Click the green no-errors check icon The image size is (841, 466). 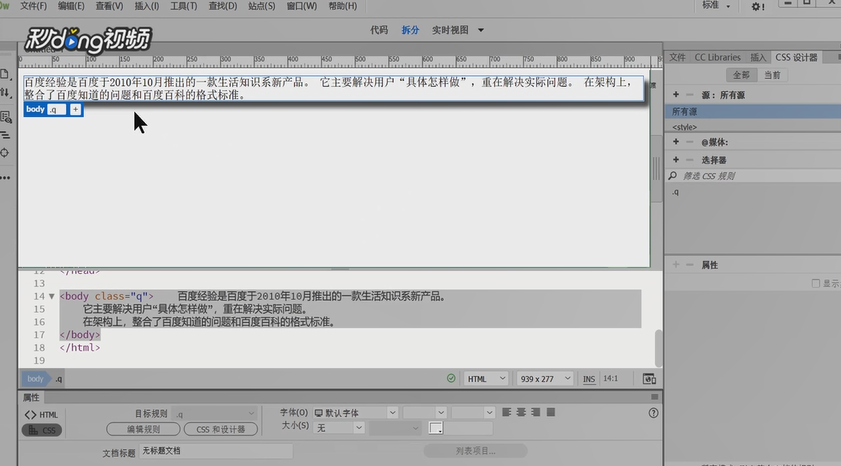(x=451, y=379)
